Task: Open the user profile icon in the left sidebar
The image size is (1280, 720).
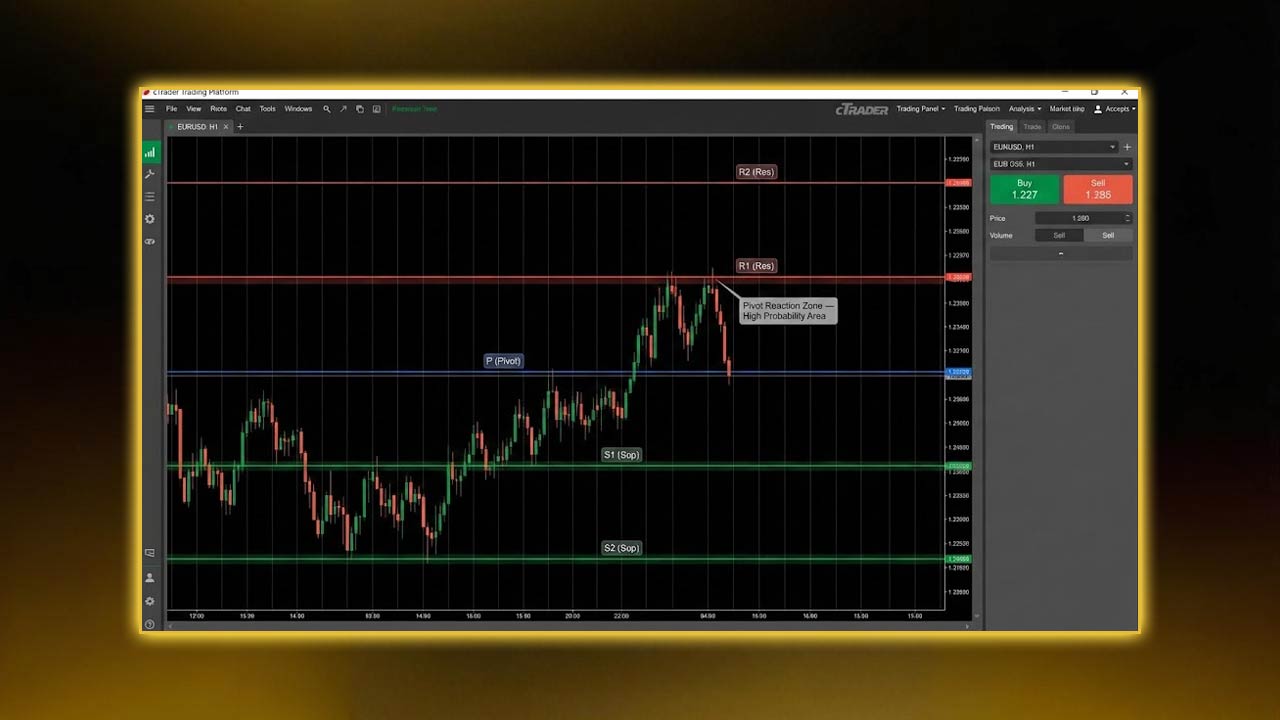Action: tap(150, 578)
